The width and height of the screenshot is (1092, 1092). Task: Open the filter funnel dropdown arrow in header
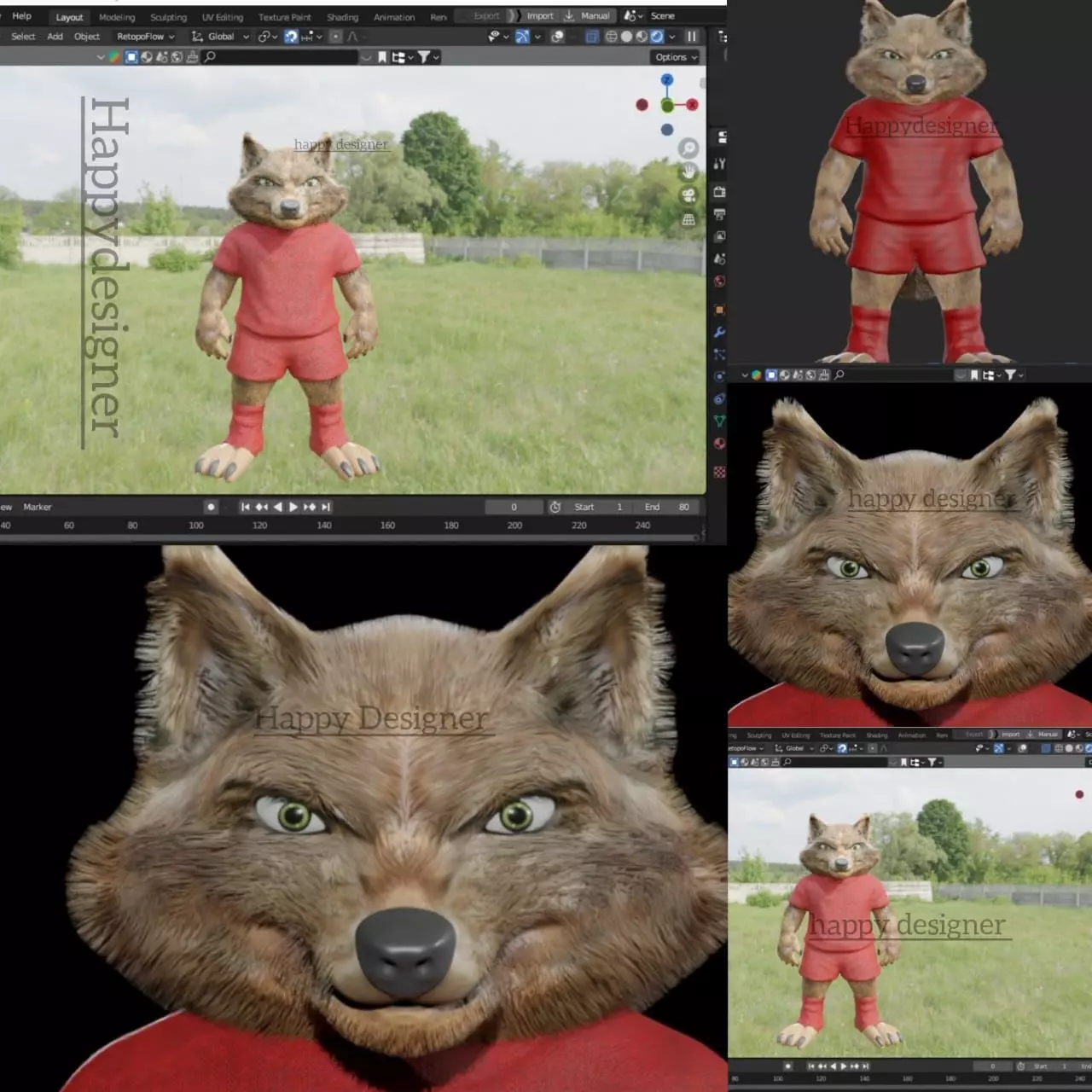(436, 57)
